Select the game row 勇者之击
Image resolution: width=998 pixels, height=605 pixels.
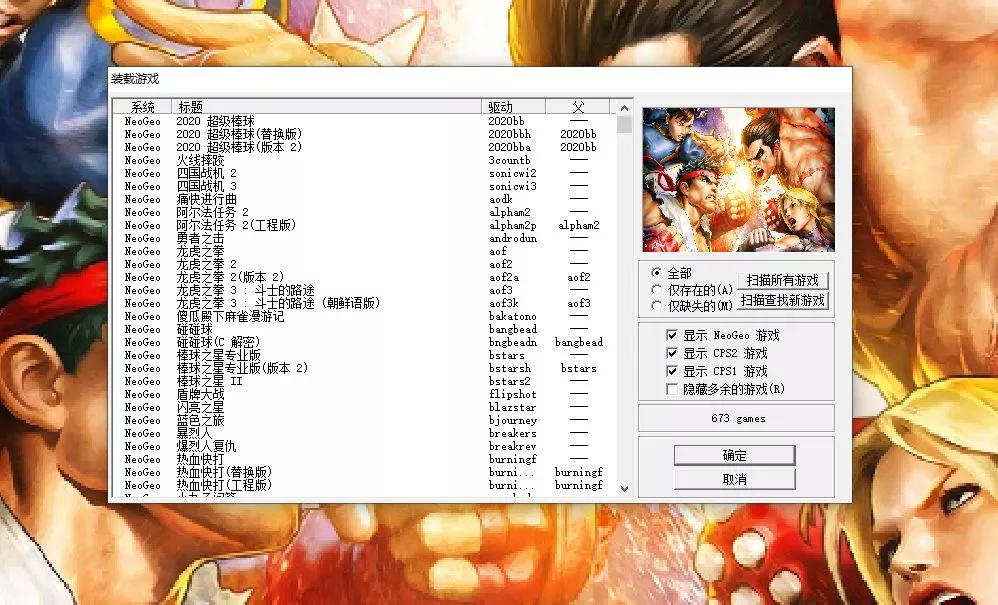pos(365,238)
